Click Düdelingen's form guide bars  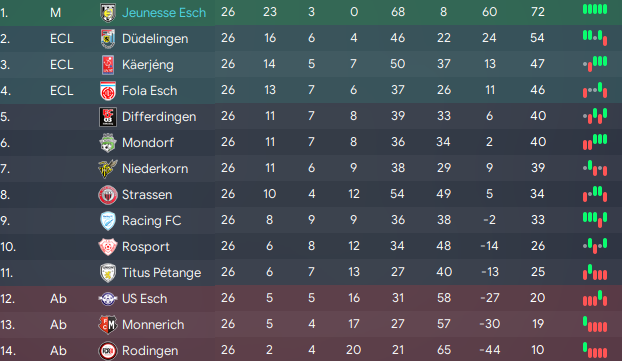(x=595, y=38)
